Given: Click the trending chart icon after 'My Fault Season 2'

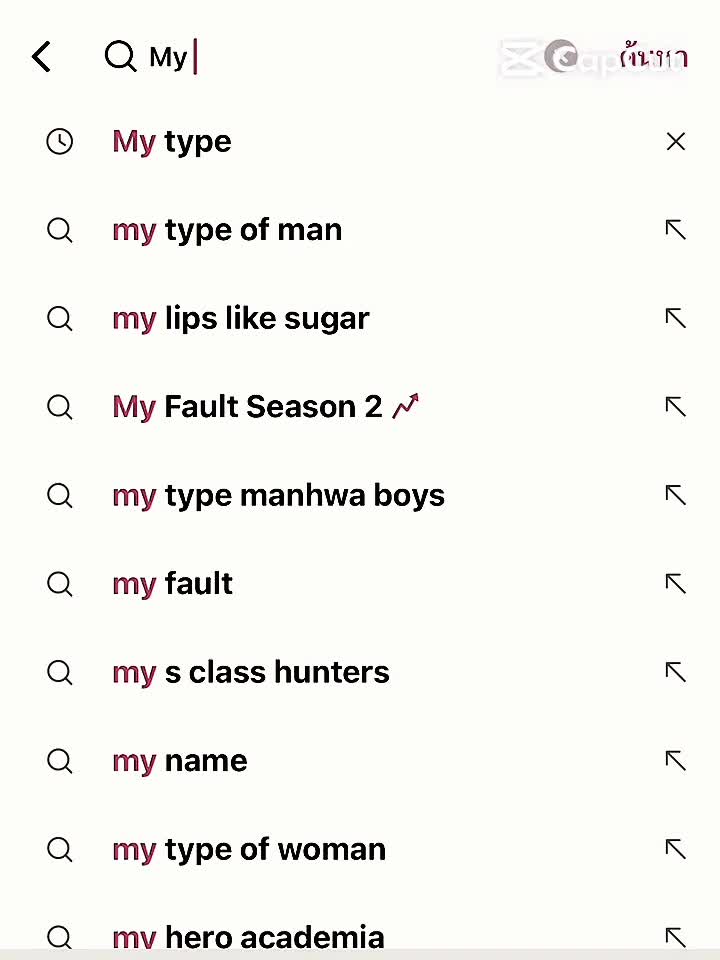Looking at the screenshot, I should (406, 406).
